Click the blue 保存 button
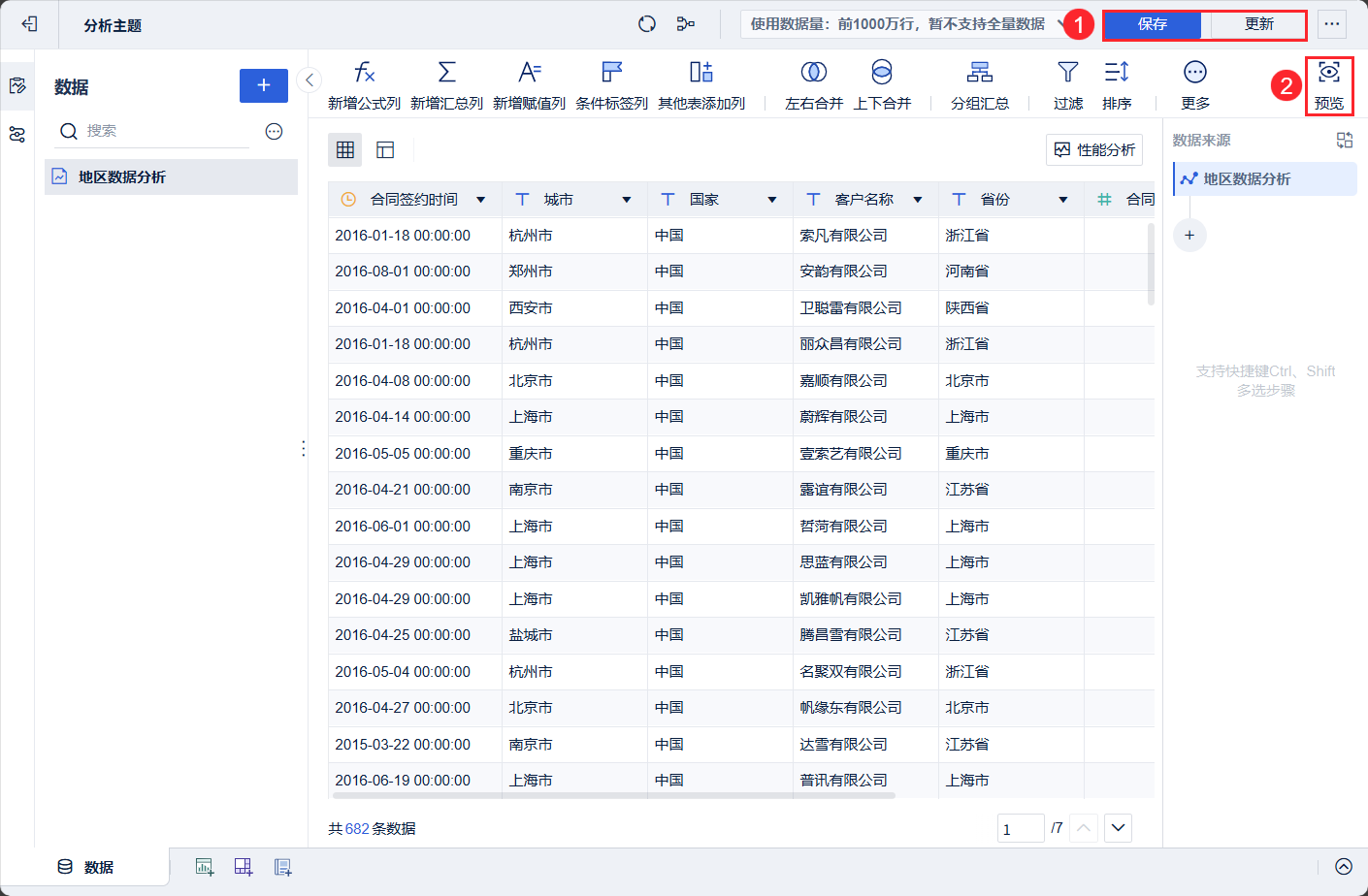Image resolution: width=1368 pixels, height=896 pixels. click(1152, 24)
